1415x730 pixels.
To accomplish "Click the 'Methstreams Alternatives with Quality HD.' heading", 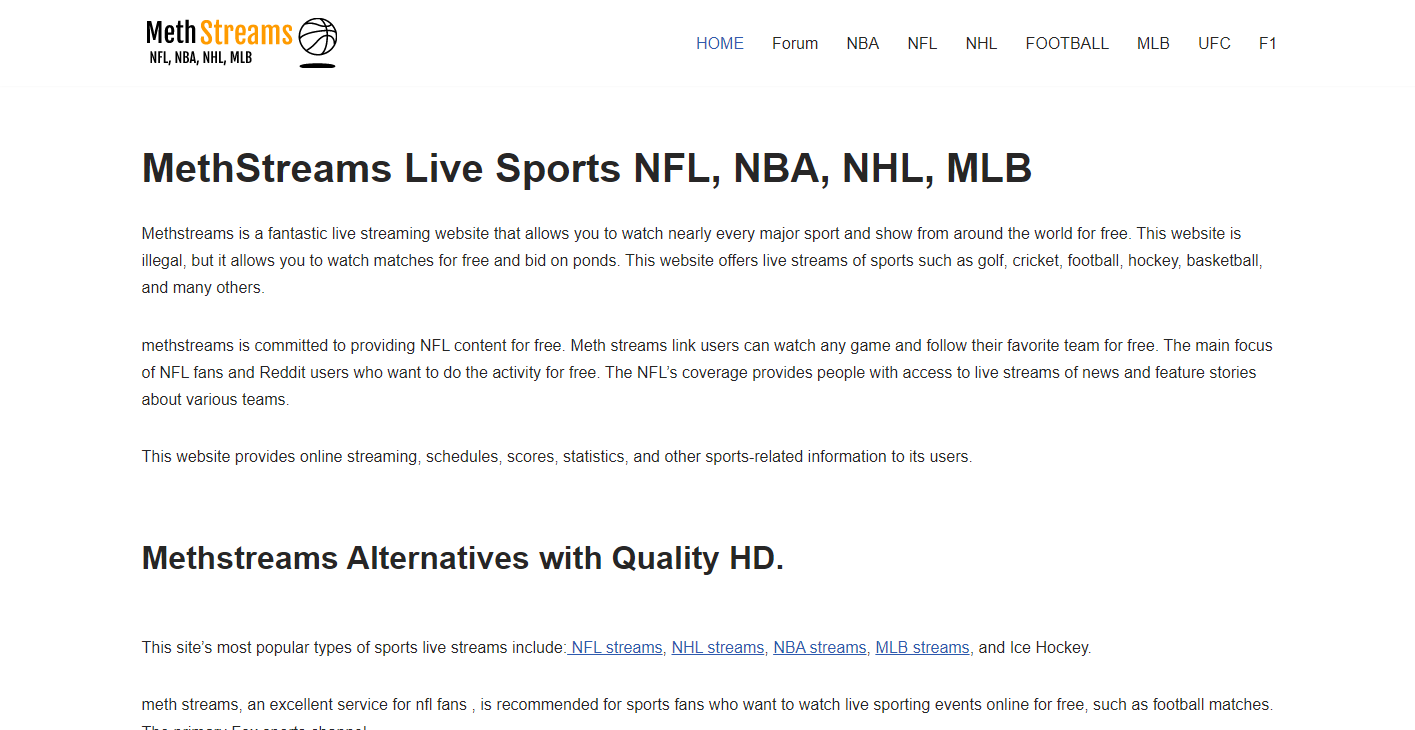I will [463, 557].
